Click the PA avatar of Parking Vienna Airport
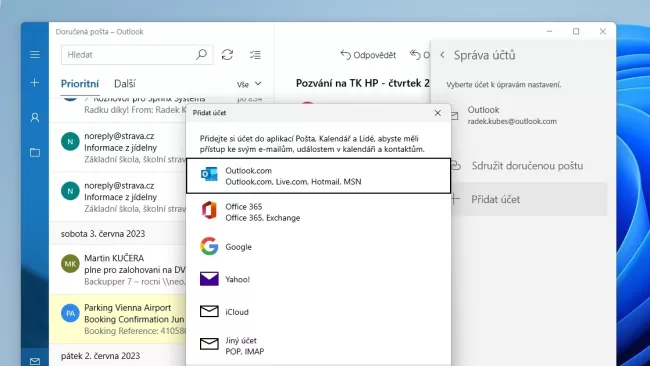 coord(70,313)
